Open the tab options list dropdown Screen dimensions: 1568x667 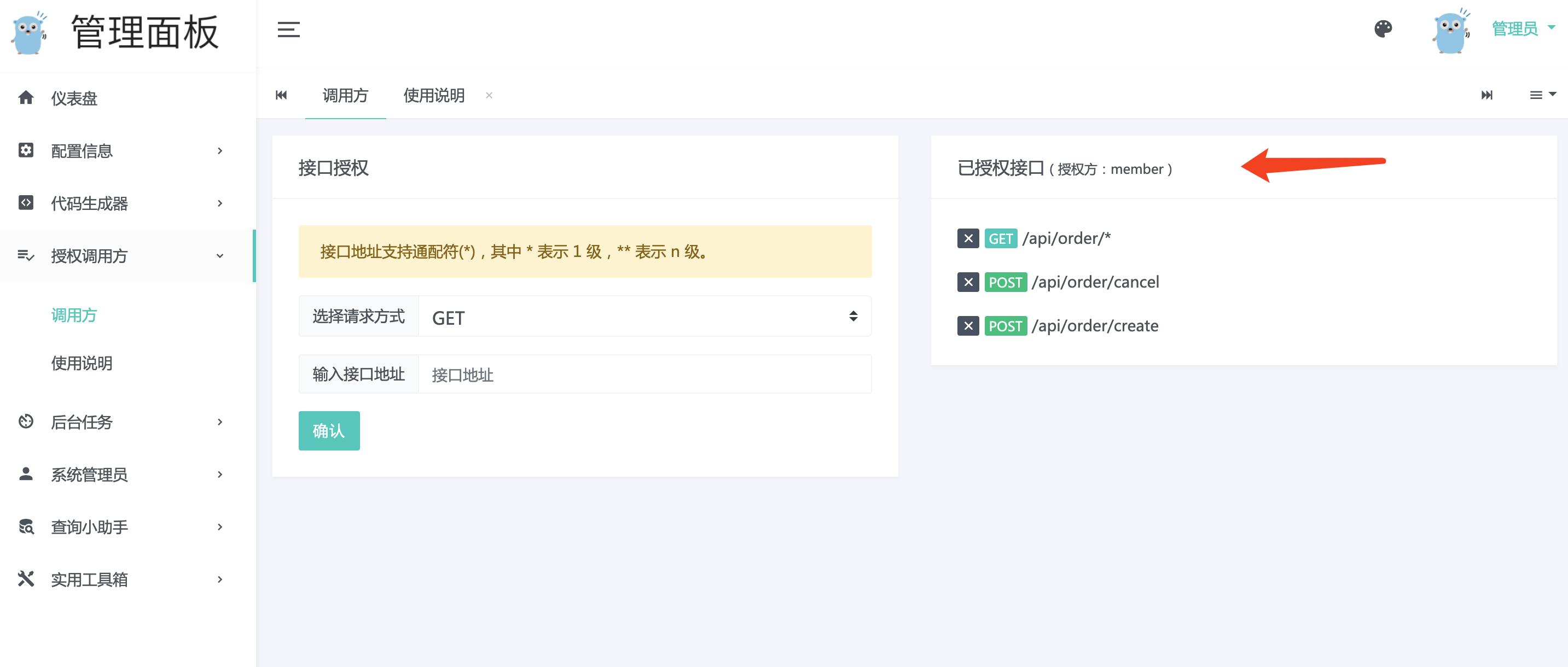point(1541,95)
